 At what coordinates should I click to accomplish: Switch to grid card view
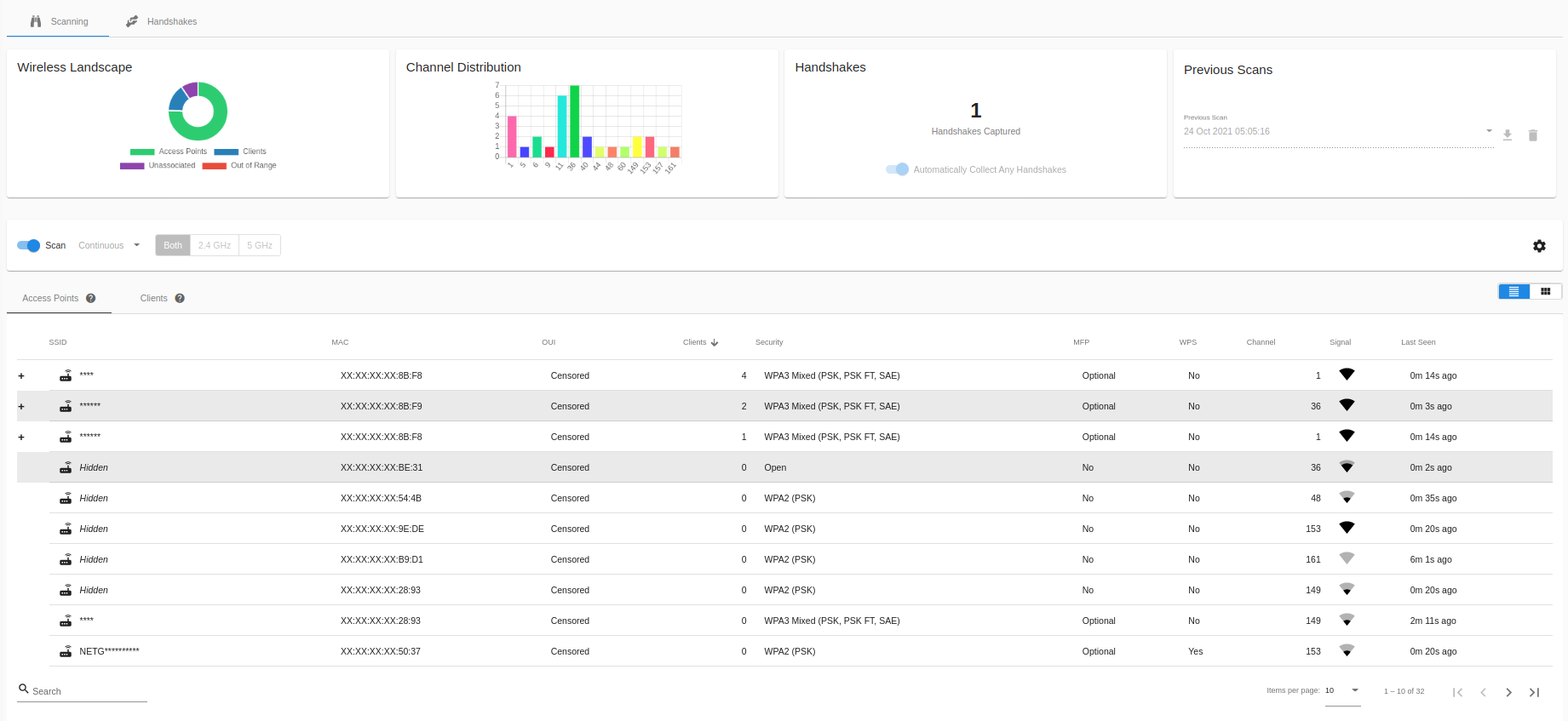pos(1546,291)
